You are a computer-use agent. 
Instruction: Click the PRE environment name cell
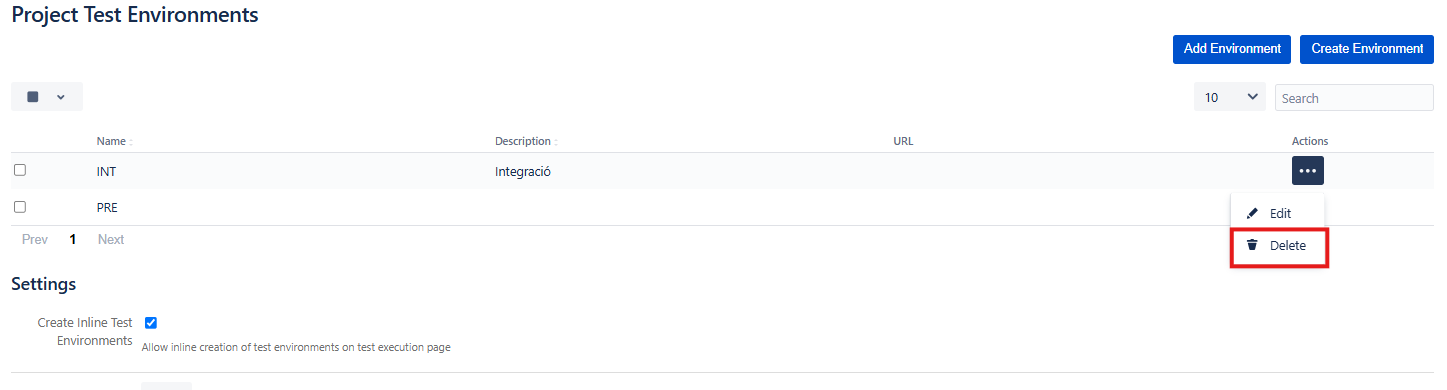(x=108, y=207)
